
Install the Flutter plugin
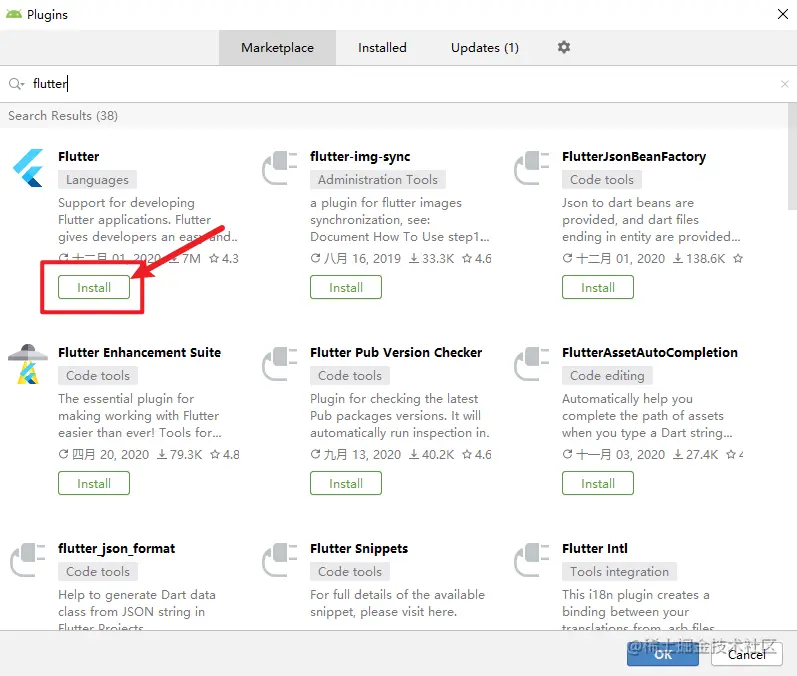(94, 287)
